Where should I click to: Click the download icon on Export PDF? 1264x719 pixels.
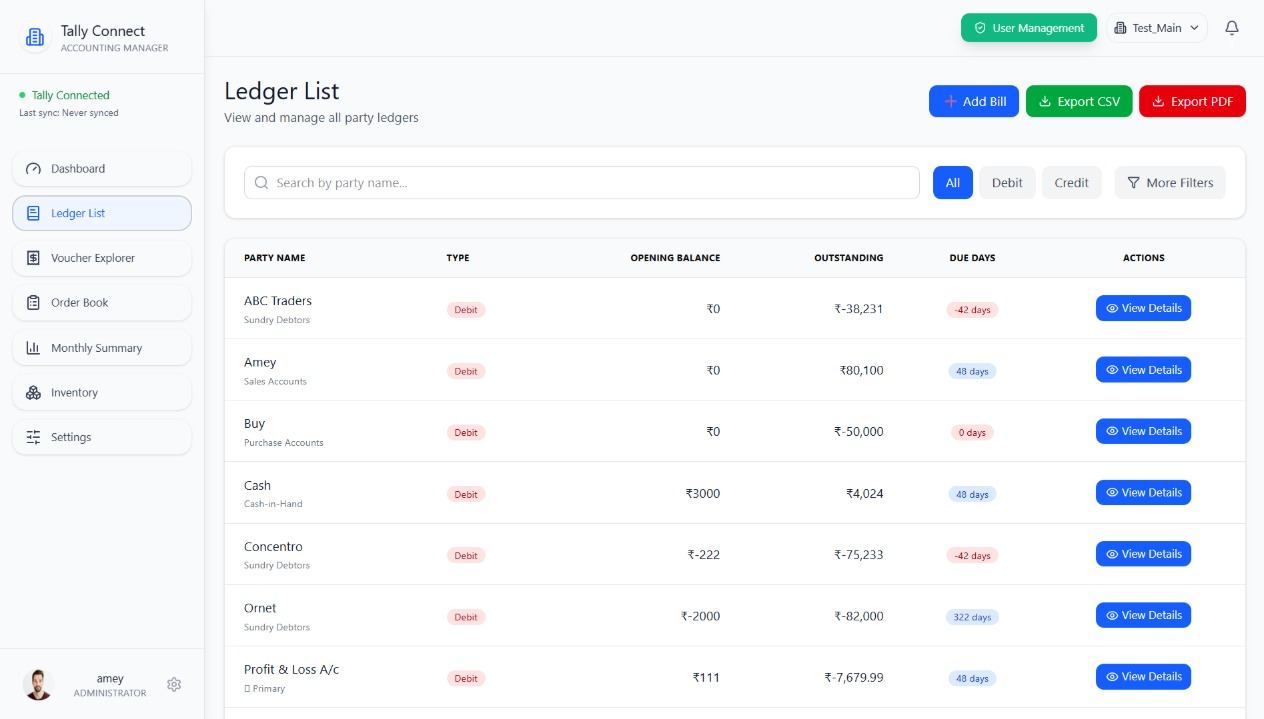(1158, 101)
